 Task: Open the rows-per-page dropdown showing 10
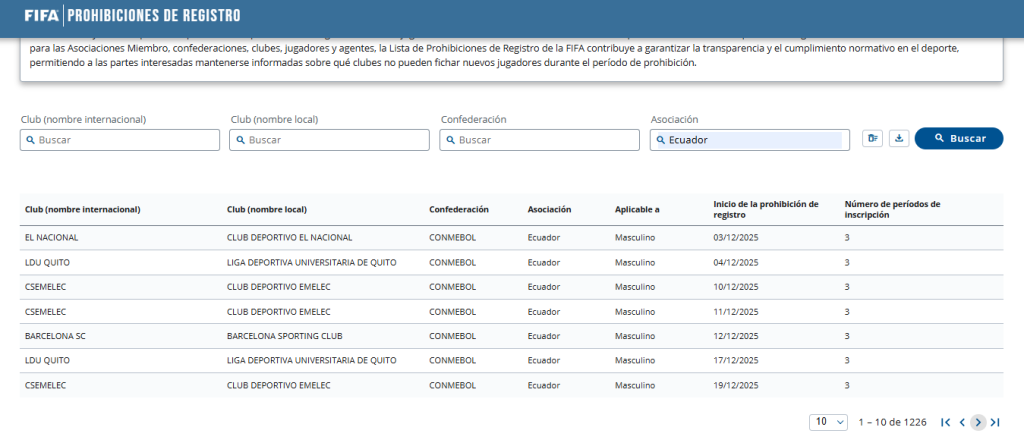(828, 422)
